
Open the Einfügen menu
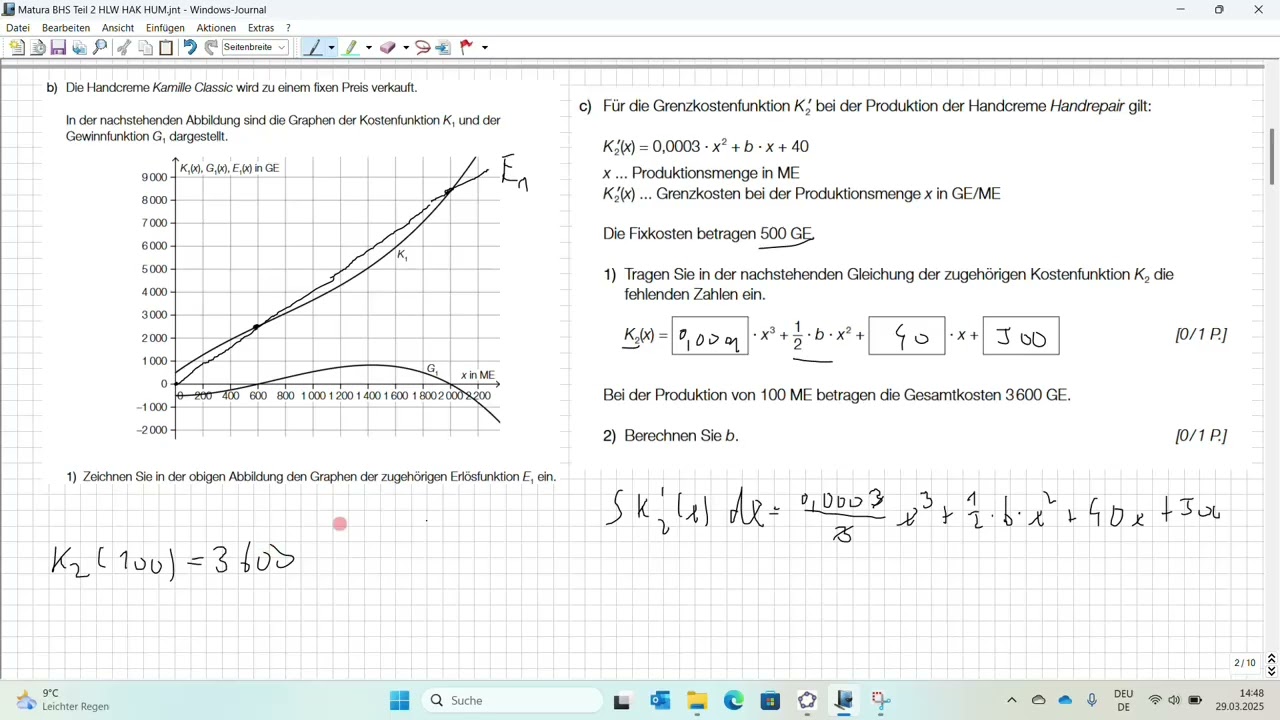(x=165, y=28)
